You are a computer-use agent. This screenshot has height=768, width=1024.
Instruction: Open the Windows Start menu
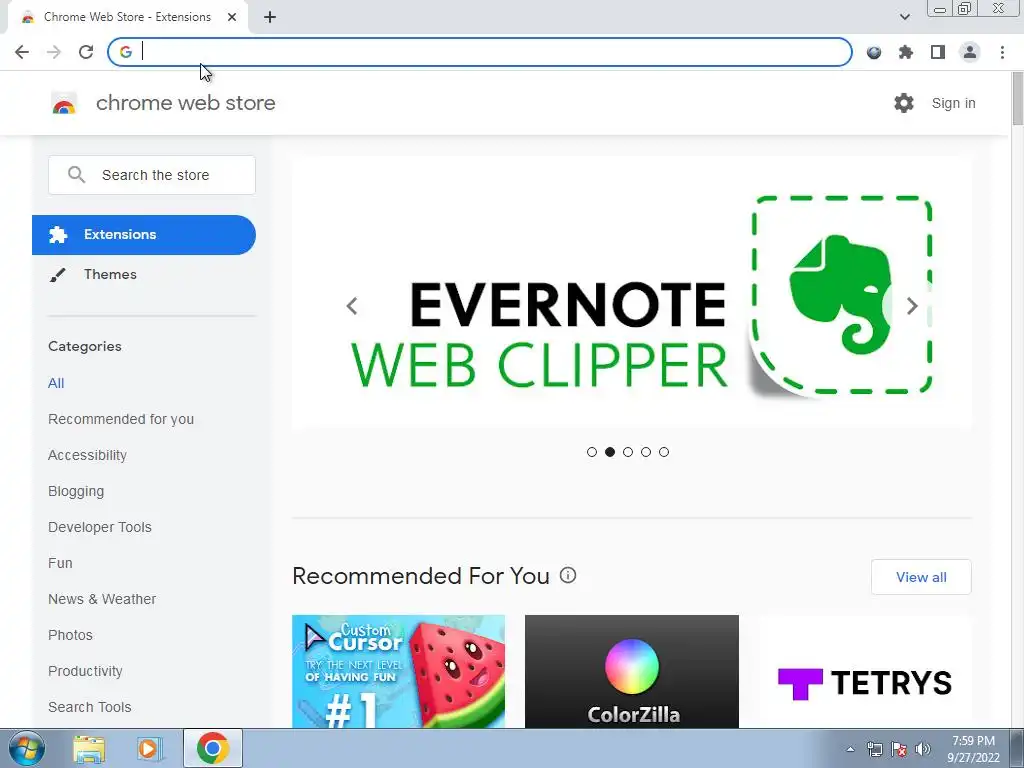coord(27,748)
